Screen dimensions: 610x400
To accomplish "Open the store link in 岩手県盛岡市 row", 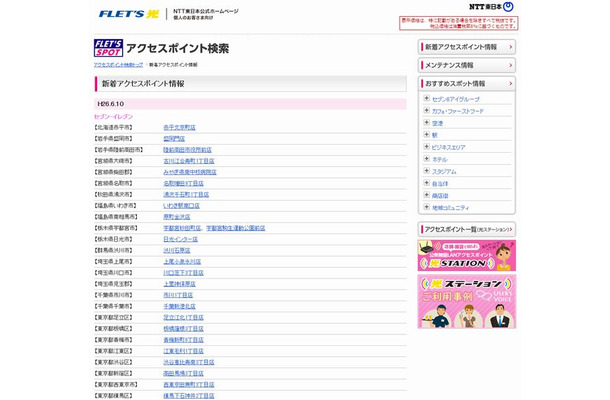I will pyautogui.click(x=174, y=139).
